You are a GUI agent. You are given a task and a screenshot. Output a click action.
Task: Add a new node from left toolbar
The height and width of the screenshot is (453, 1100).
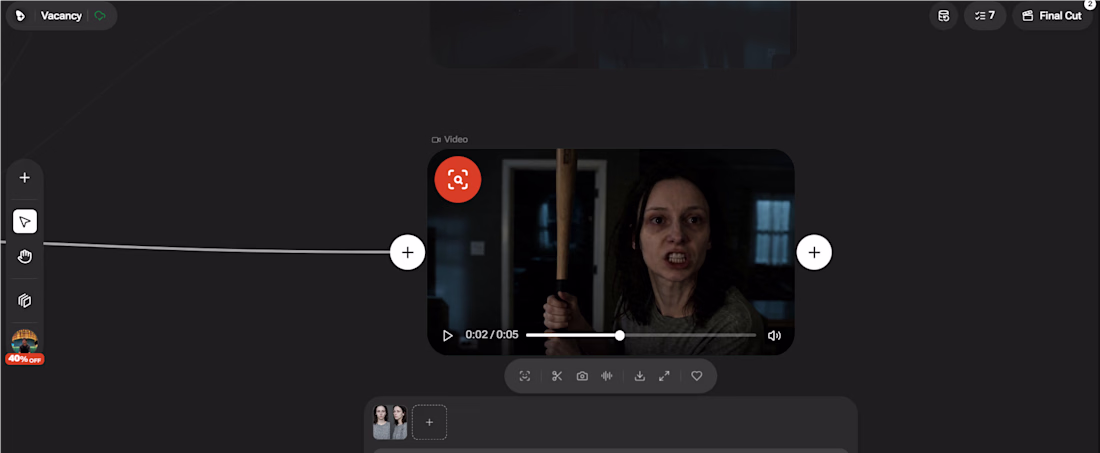(25, 178)
